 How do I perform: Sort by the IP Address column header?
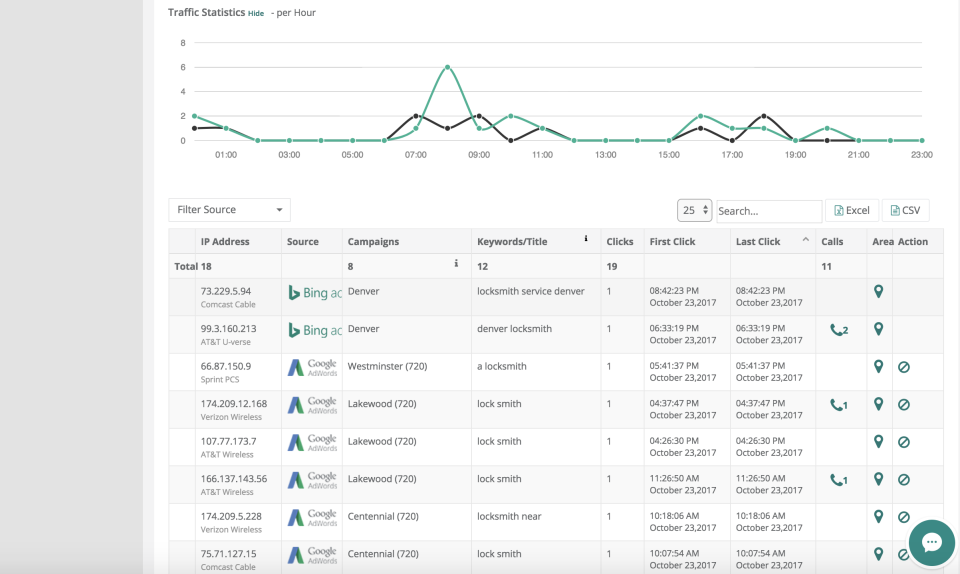225,241
